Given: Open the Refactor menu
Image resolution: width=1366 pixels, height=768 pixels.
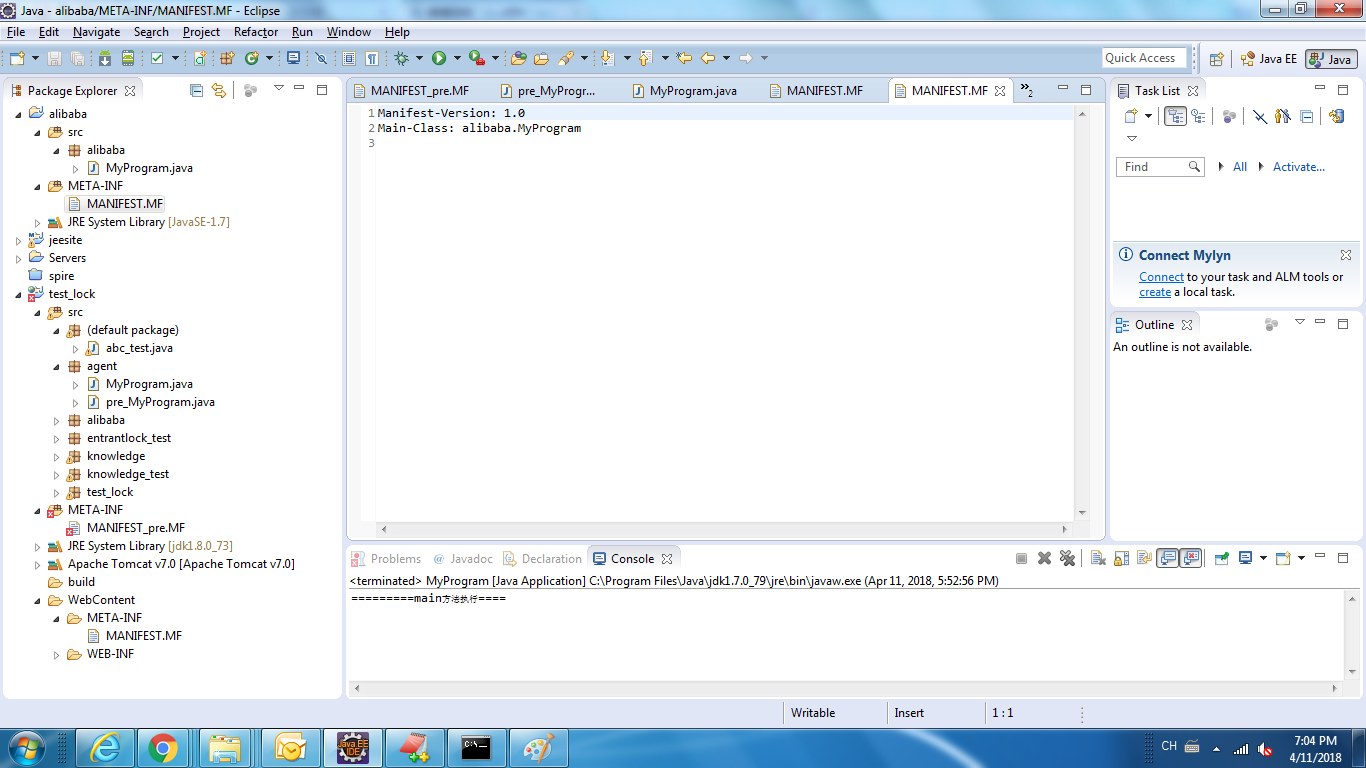Looking at the screenshot, I should 256,32.
